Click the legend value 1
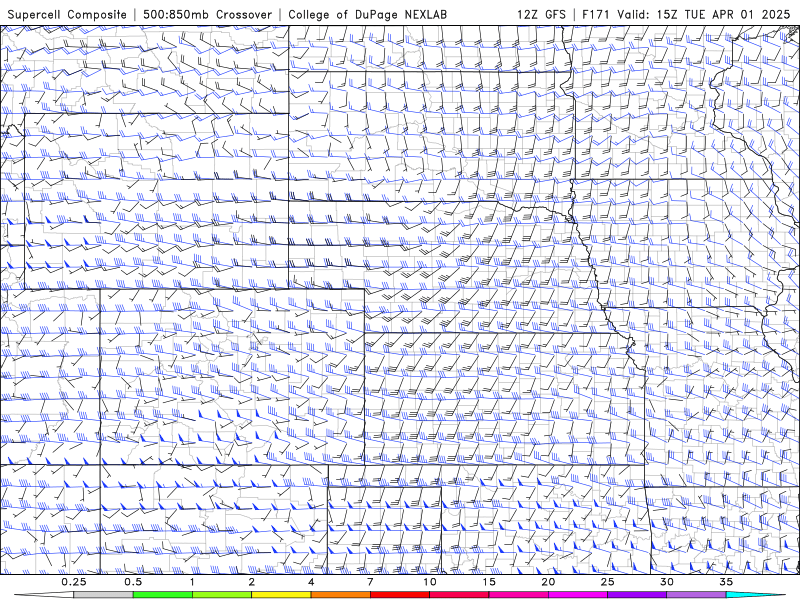 pos(192,582)
